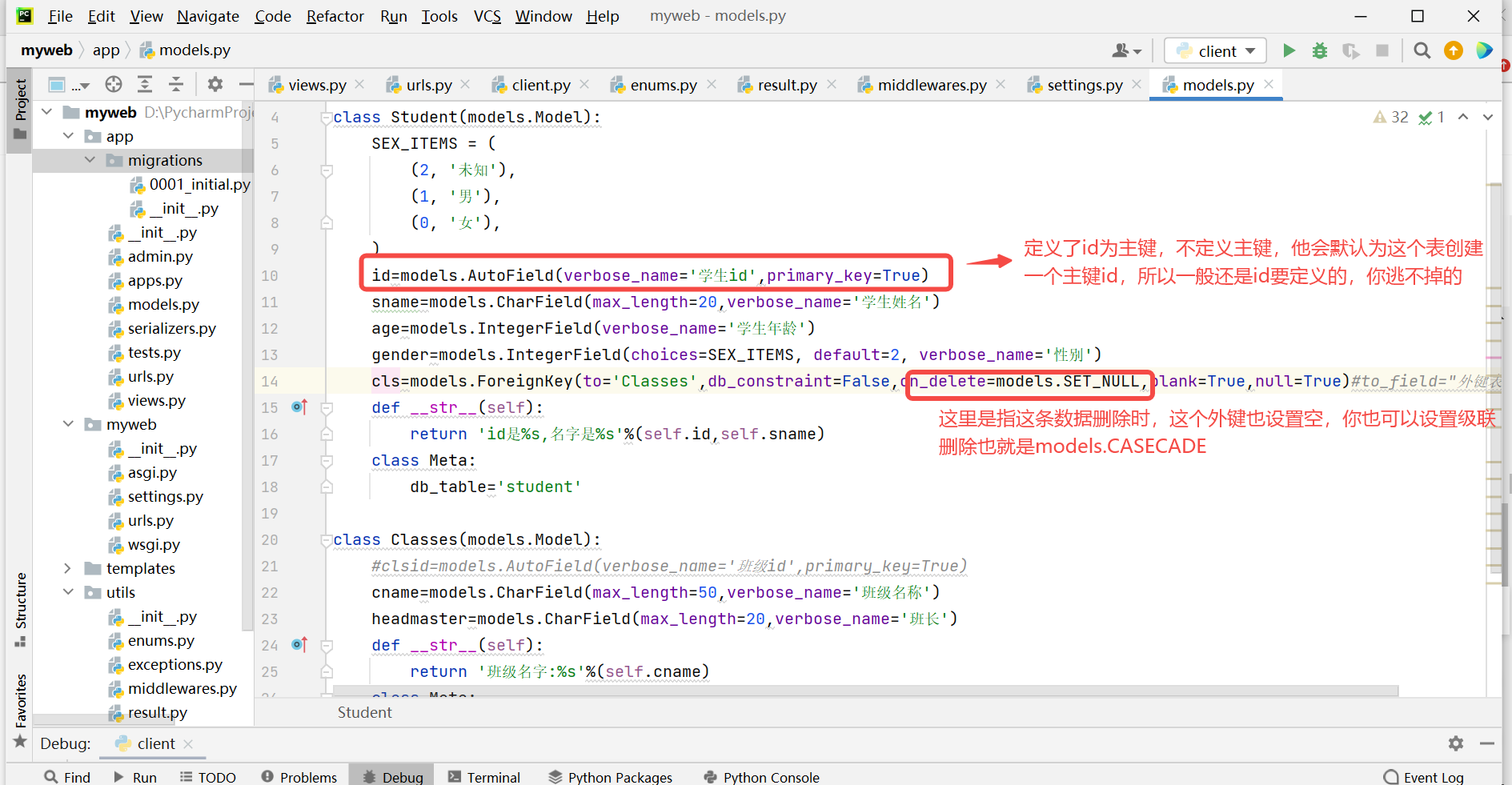The image size is (1512, 785).
Task: Click override marker on line 15
Action: 299,407
